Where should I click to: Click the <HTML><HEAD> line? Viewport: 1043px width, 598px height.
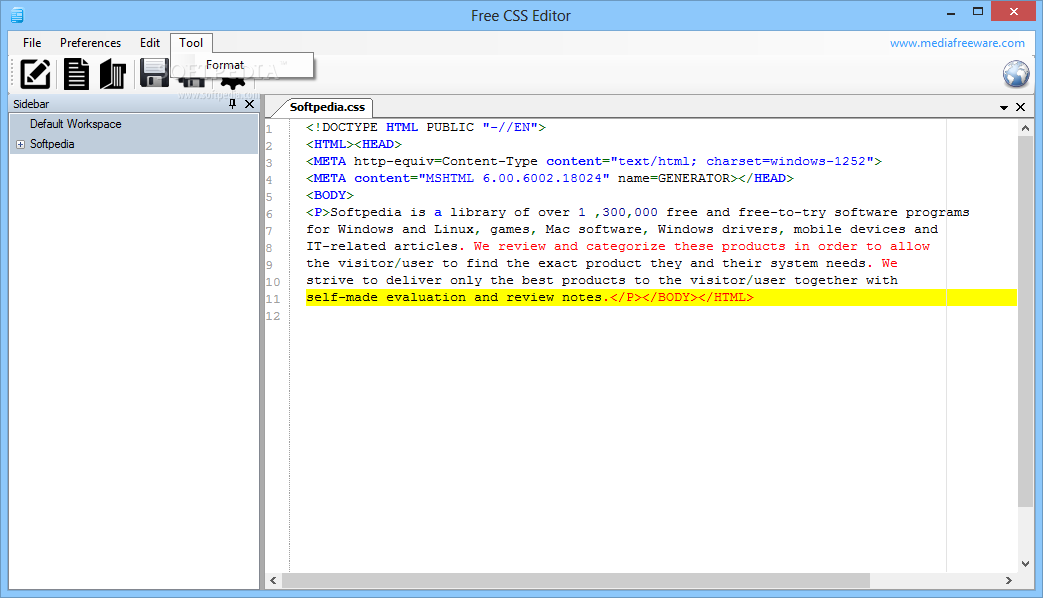click(x=354, y=144)
